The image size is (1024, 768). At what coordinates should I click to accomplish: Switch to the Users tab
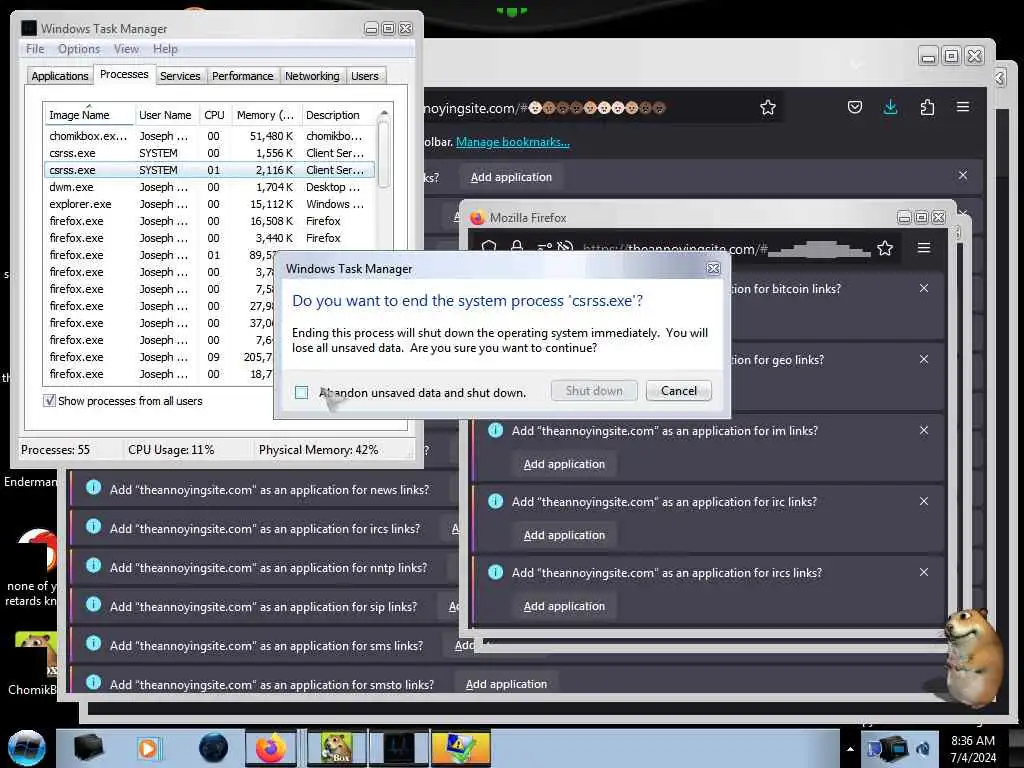pyautogui.click(x=364, y=76)
